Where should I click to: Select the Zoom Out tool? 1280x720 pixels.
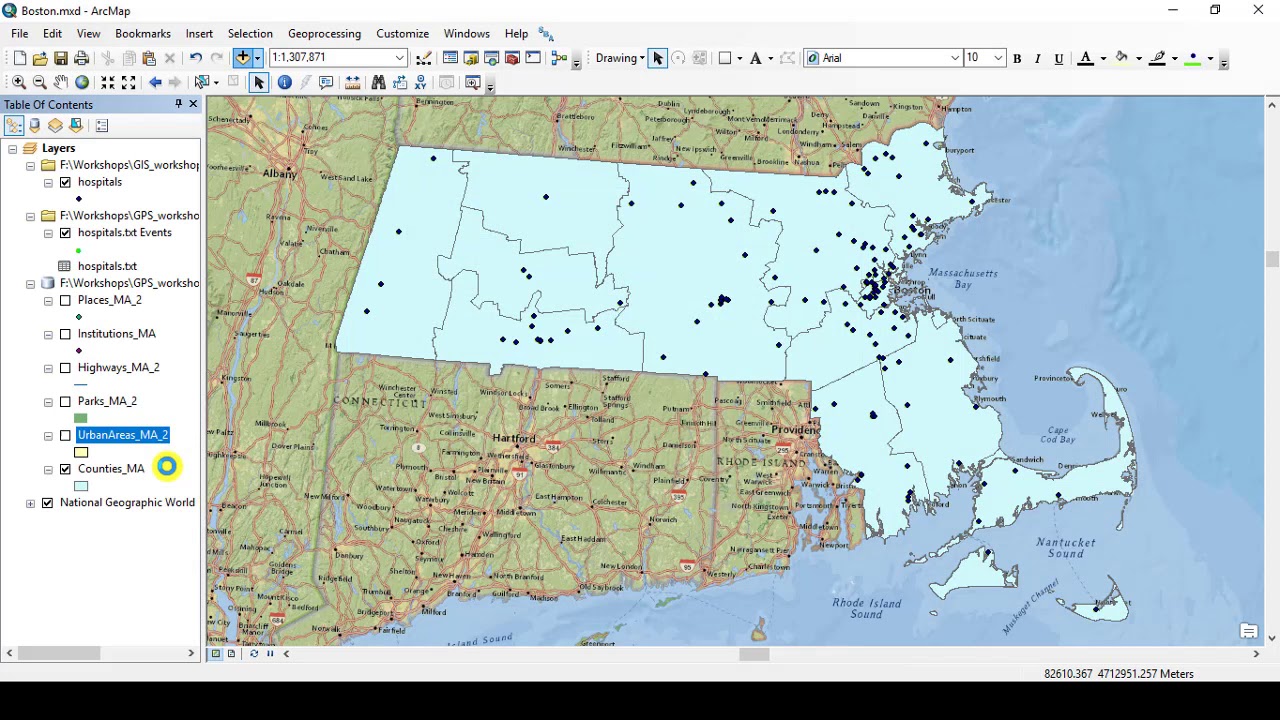[x=40, y=82]
